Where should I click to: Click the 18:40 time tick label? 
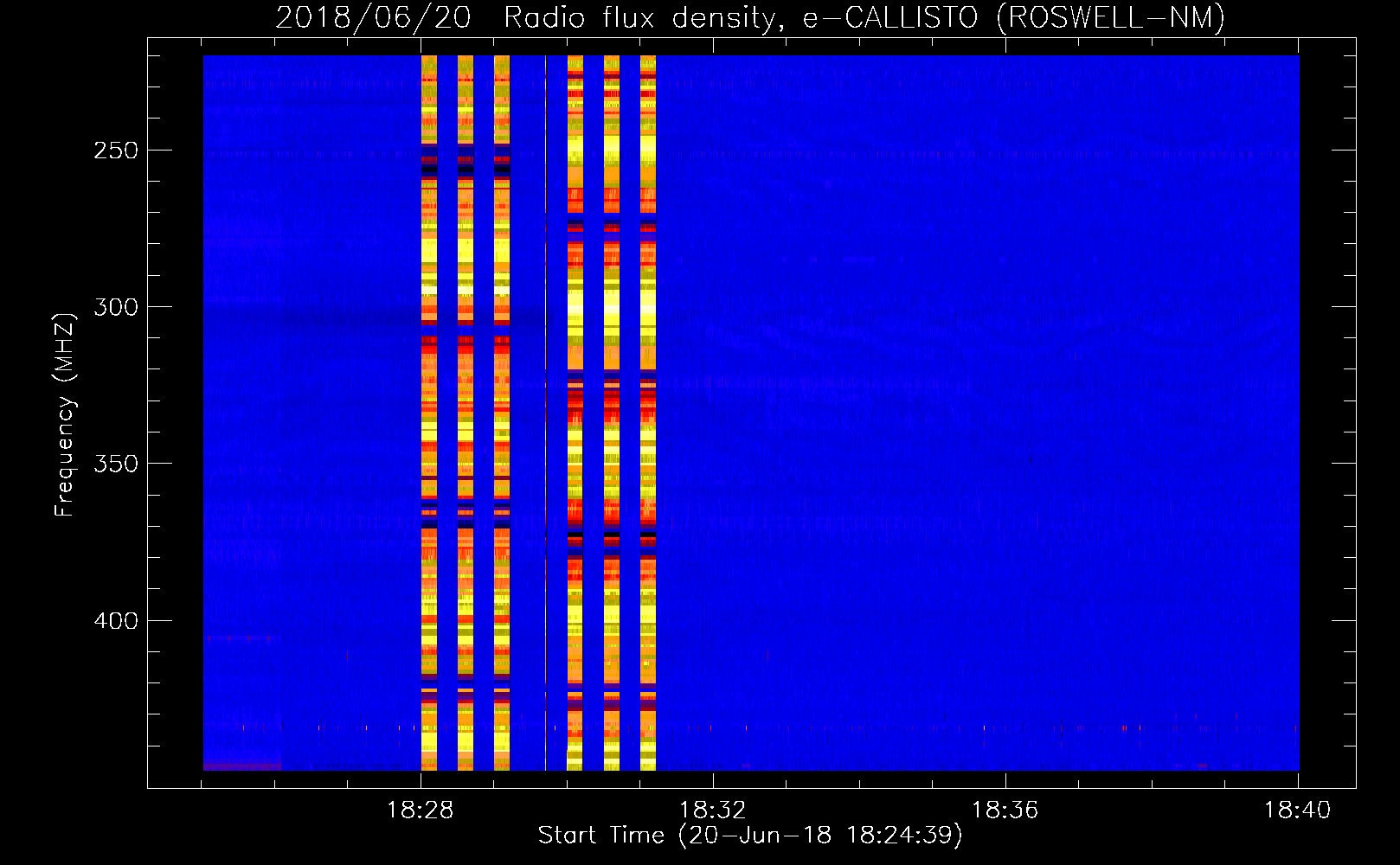pyautogui.click(x=1297, y=810)
